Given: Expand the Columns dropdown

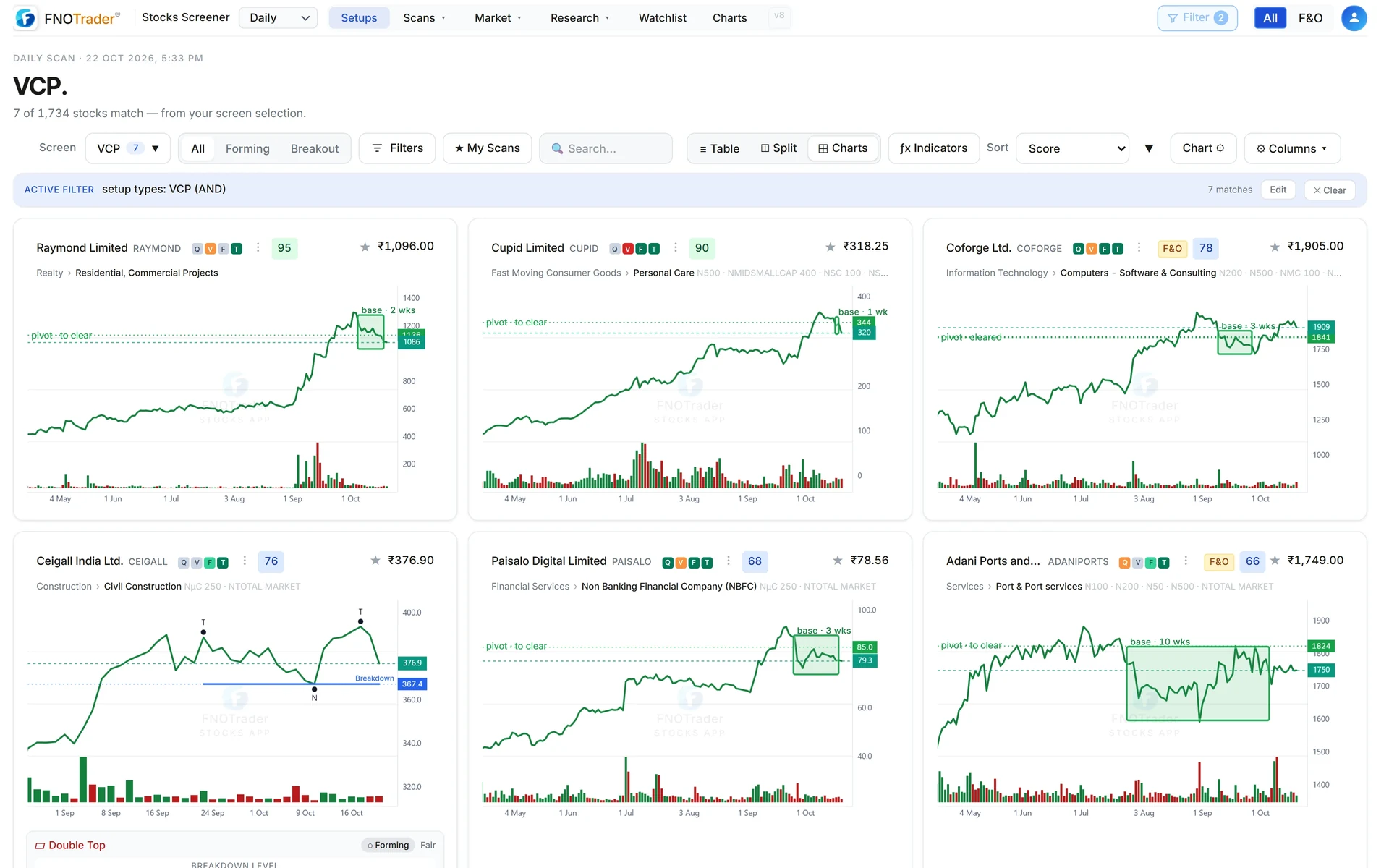Looking at the screenshot, I should coord(1292,148).
